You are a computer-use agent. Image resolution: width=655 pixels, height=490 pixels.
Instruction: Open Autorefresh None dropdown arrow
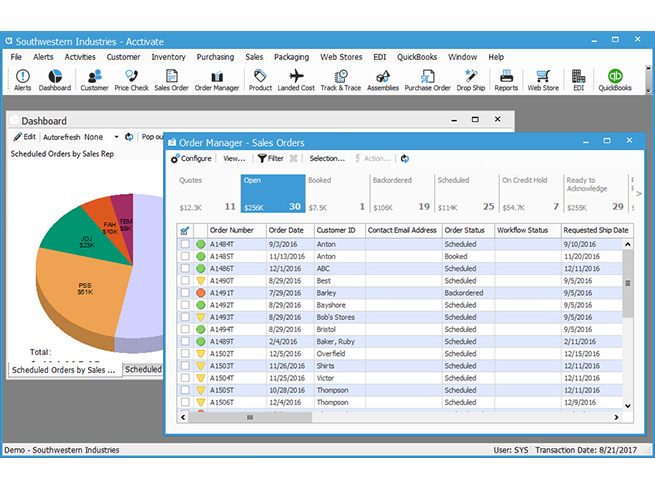tap(116, 137)
